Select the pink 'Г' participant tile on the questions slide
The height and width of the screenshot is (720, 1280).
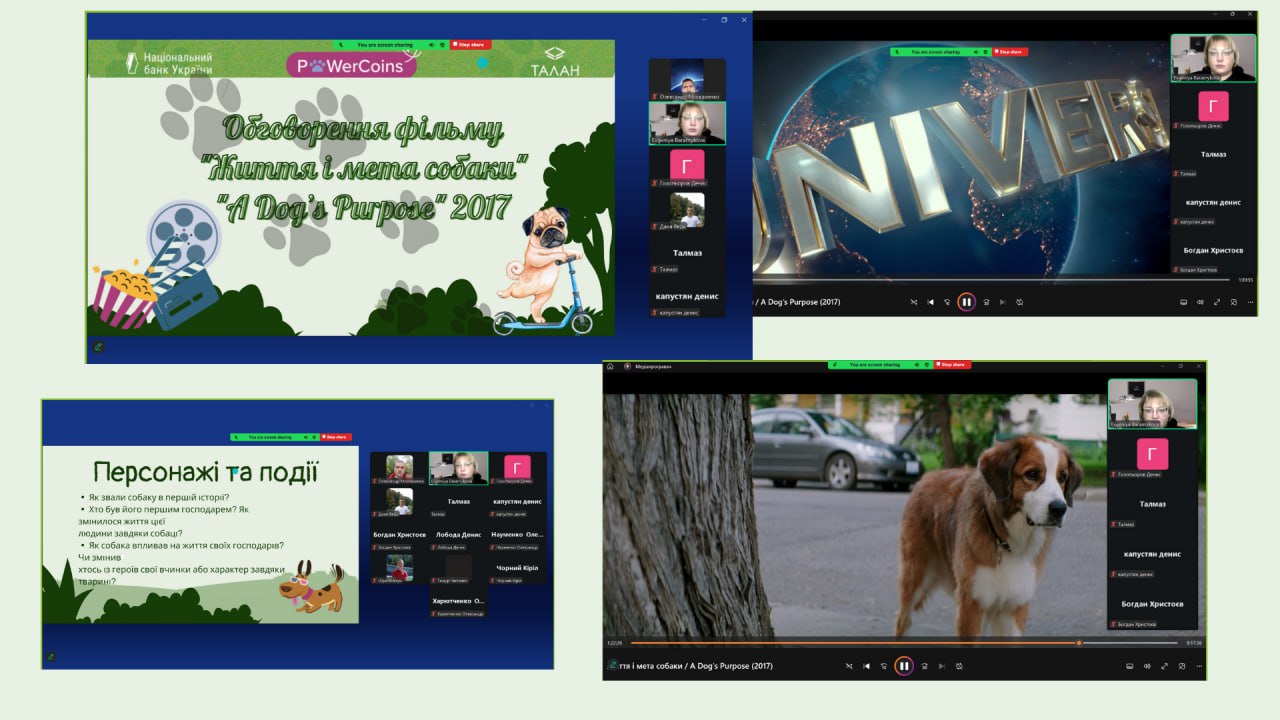click(517, 467)
